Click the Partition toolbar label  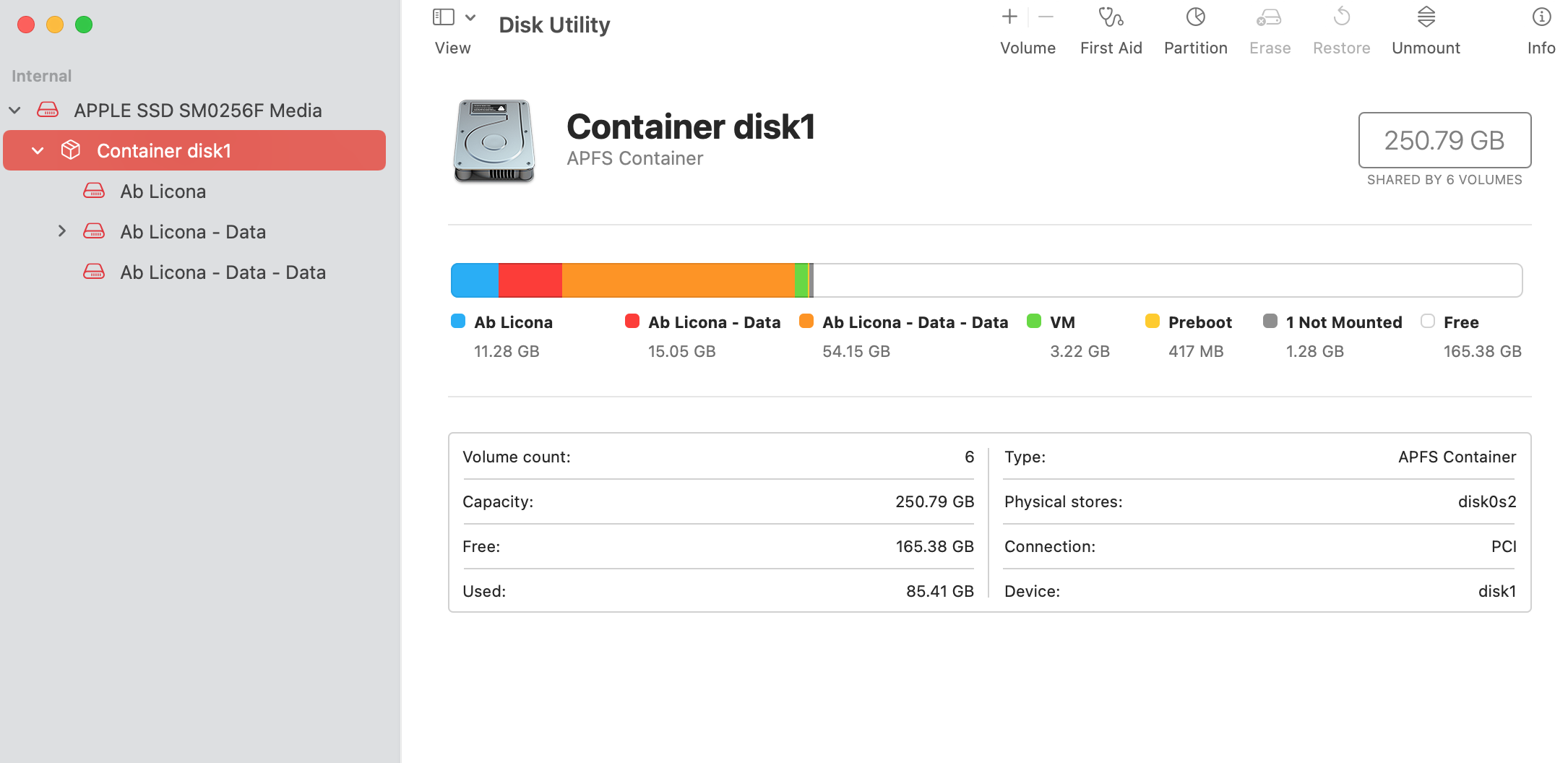[x=1196, y=48]
